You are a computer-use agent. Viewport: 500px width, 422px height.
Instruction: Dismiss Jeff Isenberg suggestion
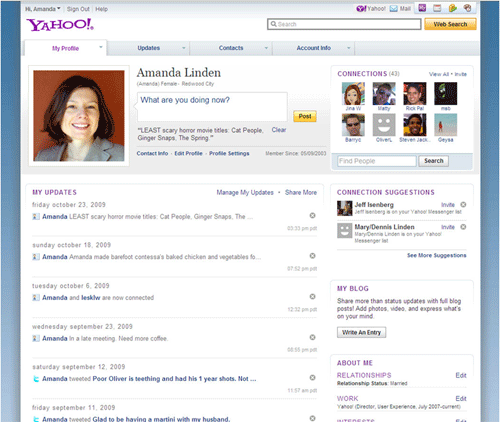(463, 205)
